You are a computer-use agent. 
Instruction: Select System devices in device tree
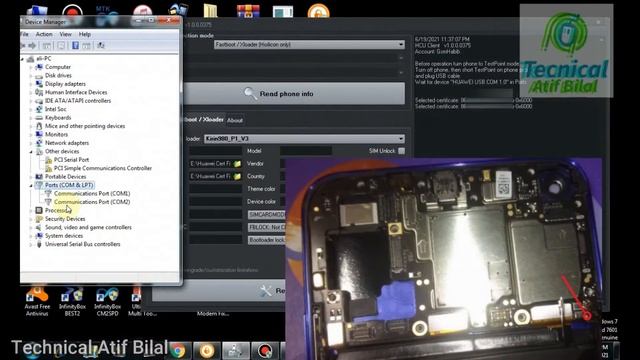point(64,236)
